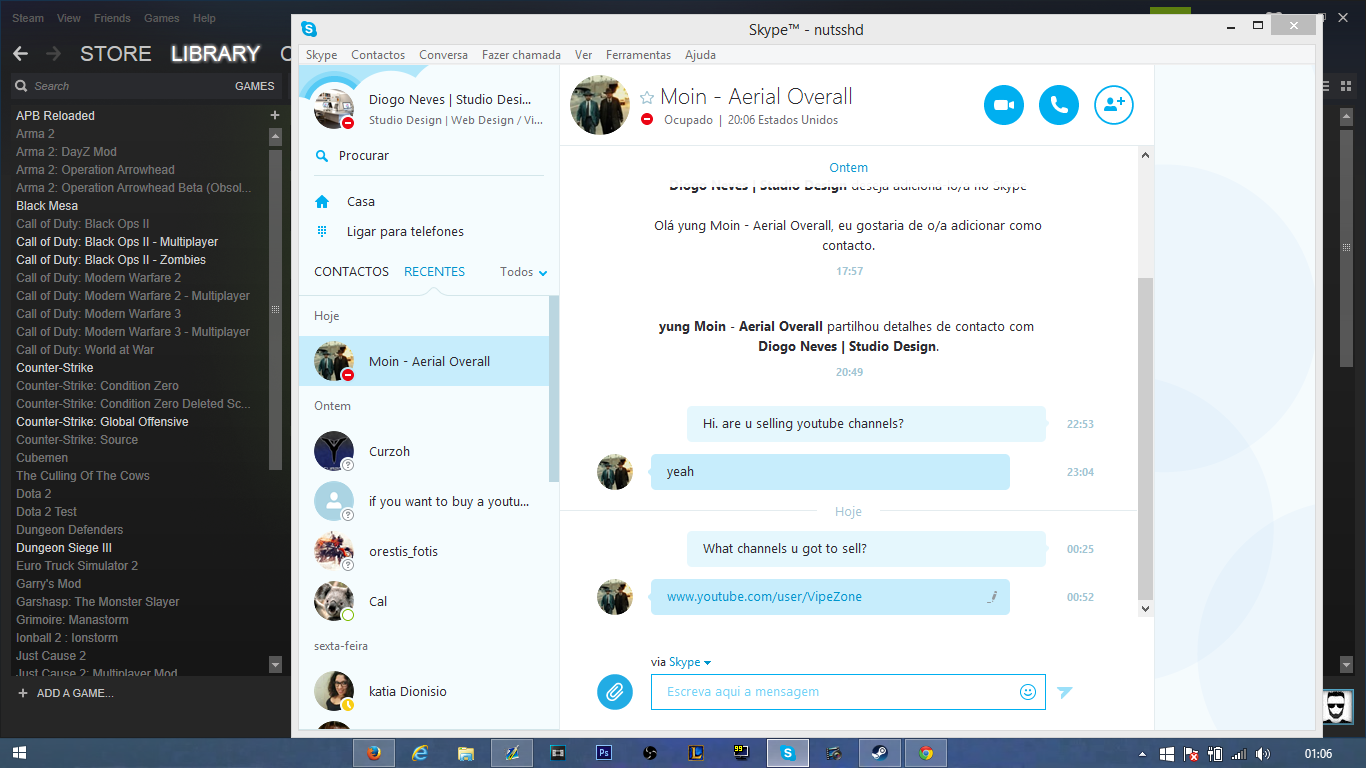Click the plus icon beside APB Reloaded

coord(275,115)
